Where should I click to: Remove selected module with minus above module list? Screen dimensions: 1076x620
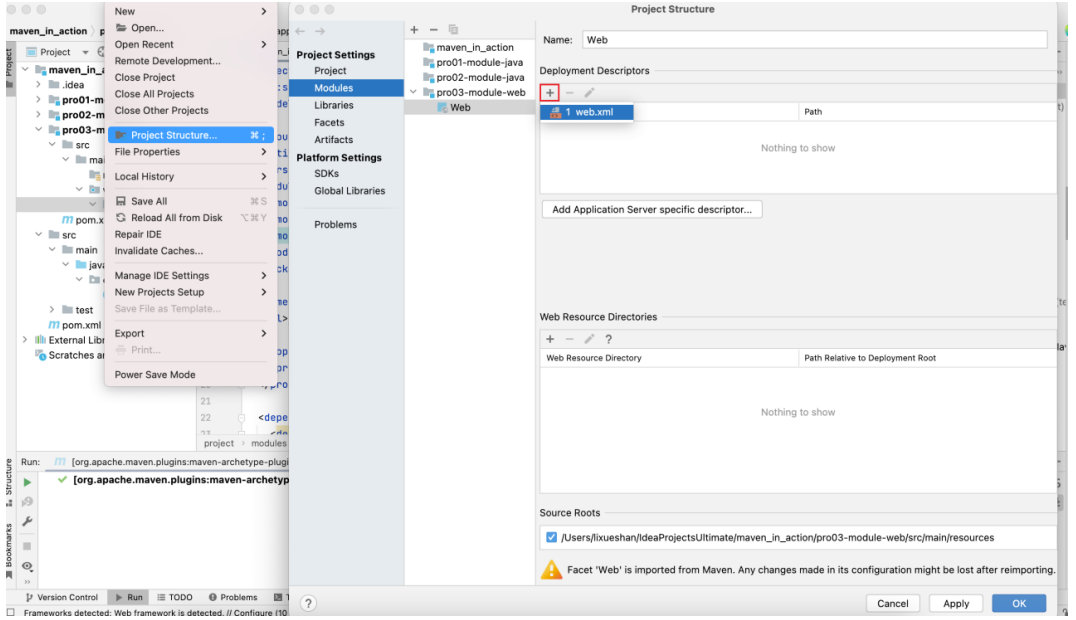(433, 30)
